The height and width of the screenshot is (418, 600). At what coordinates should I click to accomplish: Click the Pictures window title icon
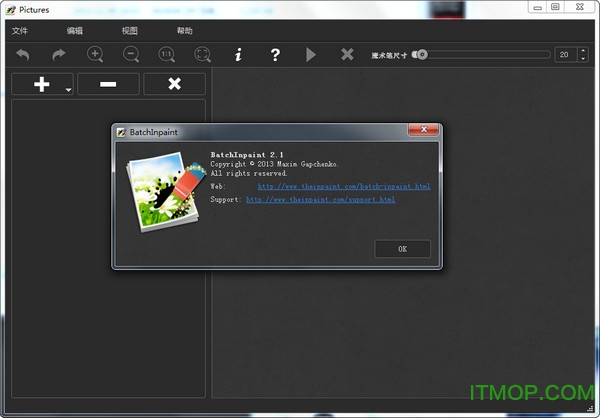click(x=11, y=10)
